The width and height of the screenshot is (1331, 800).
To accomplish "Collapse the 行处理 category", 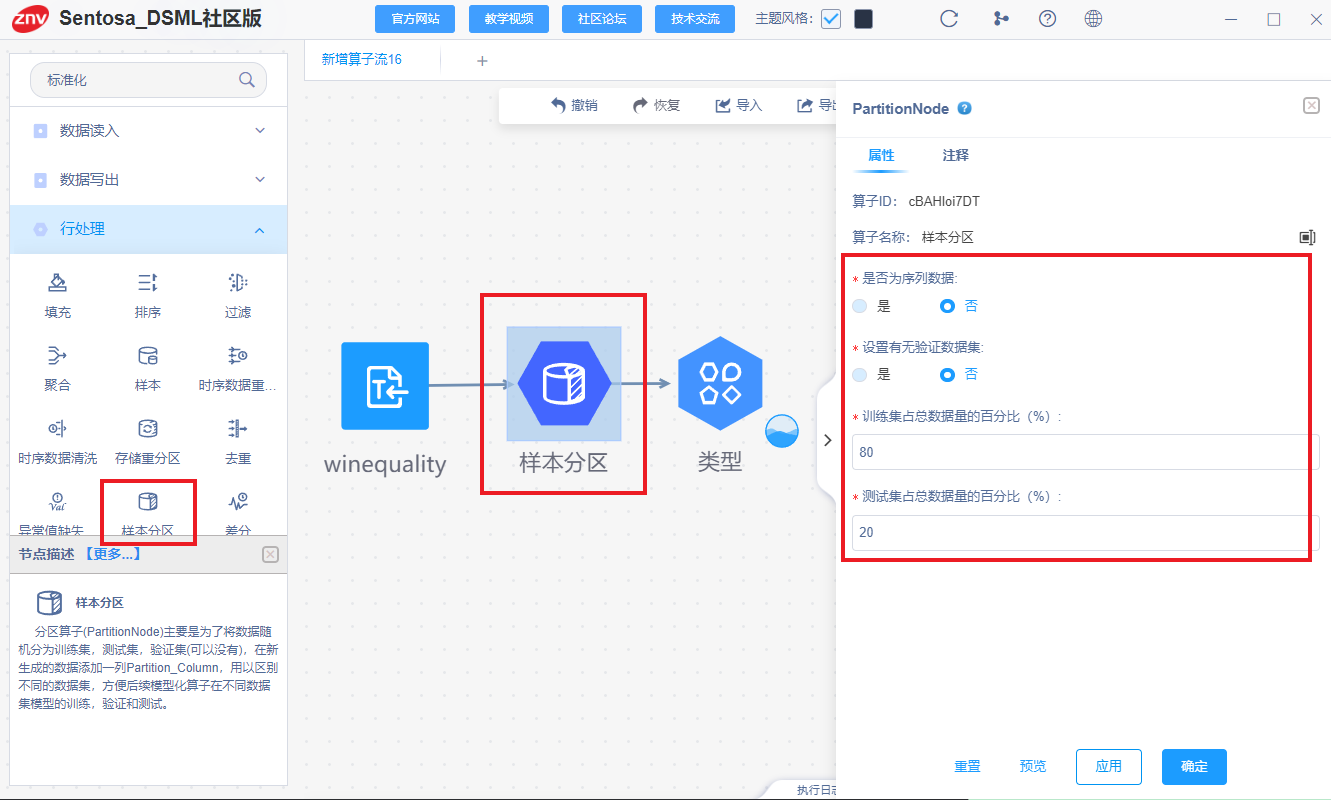I will (x=149, y=229).
